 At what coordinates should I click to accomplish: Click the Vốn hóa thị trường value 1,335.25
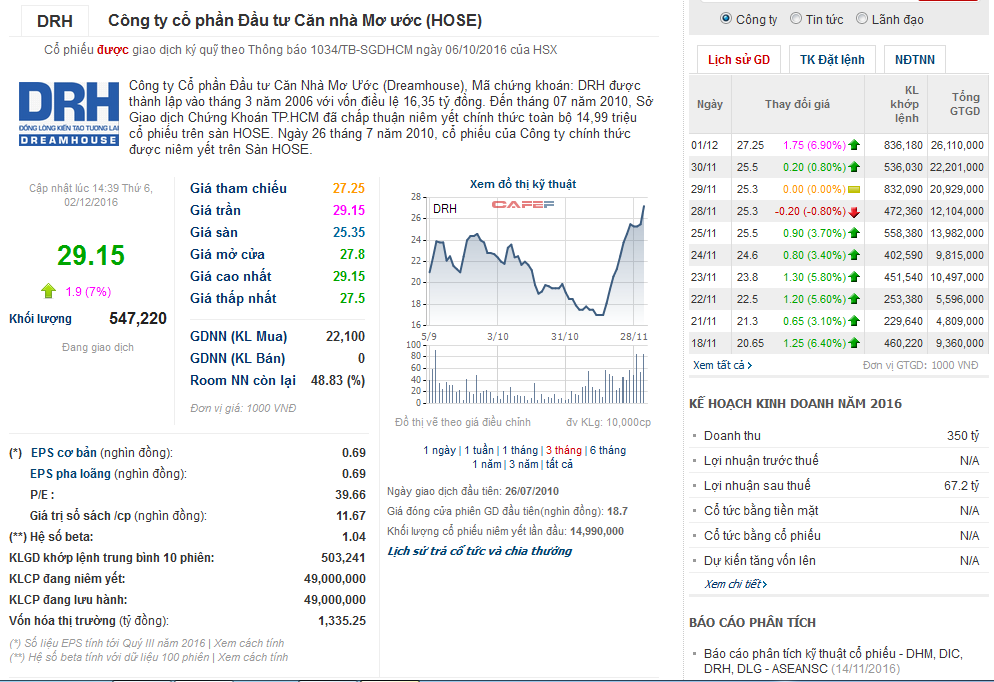pos(342,621)
